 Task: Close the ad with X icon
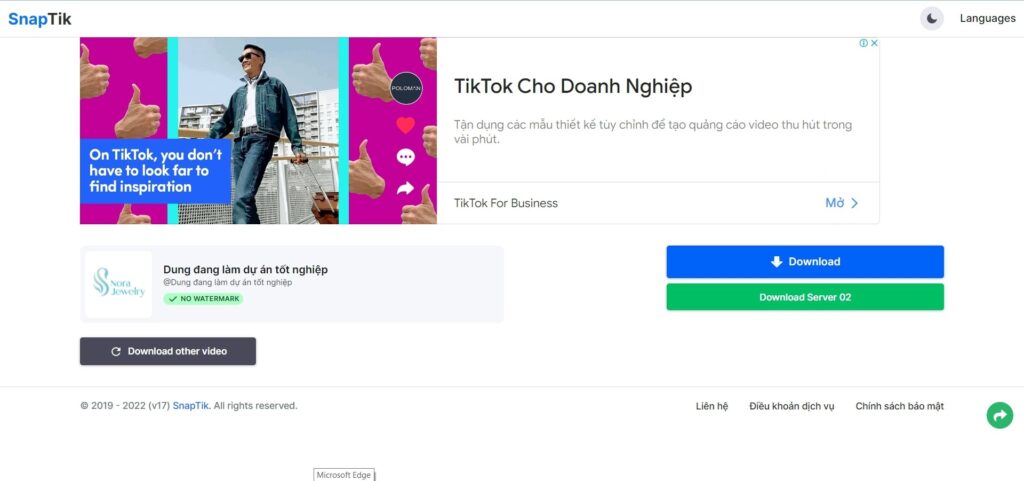(x=874, y=43)
